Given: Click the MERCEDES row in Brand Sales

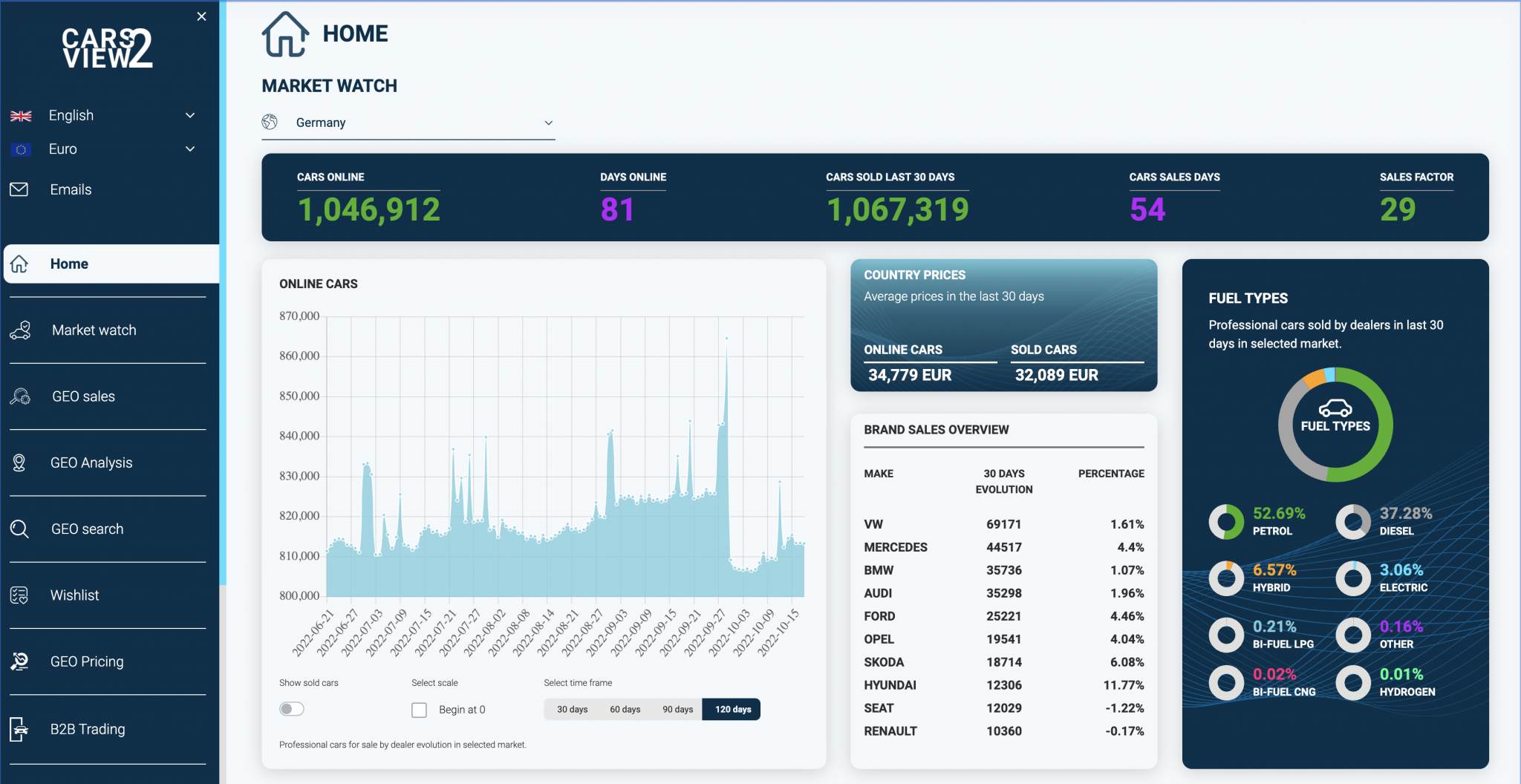Looking at the screenshot, I should [1004, 547].
